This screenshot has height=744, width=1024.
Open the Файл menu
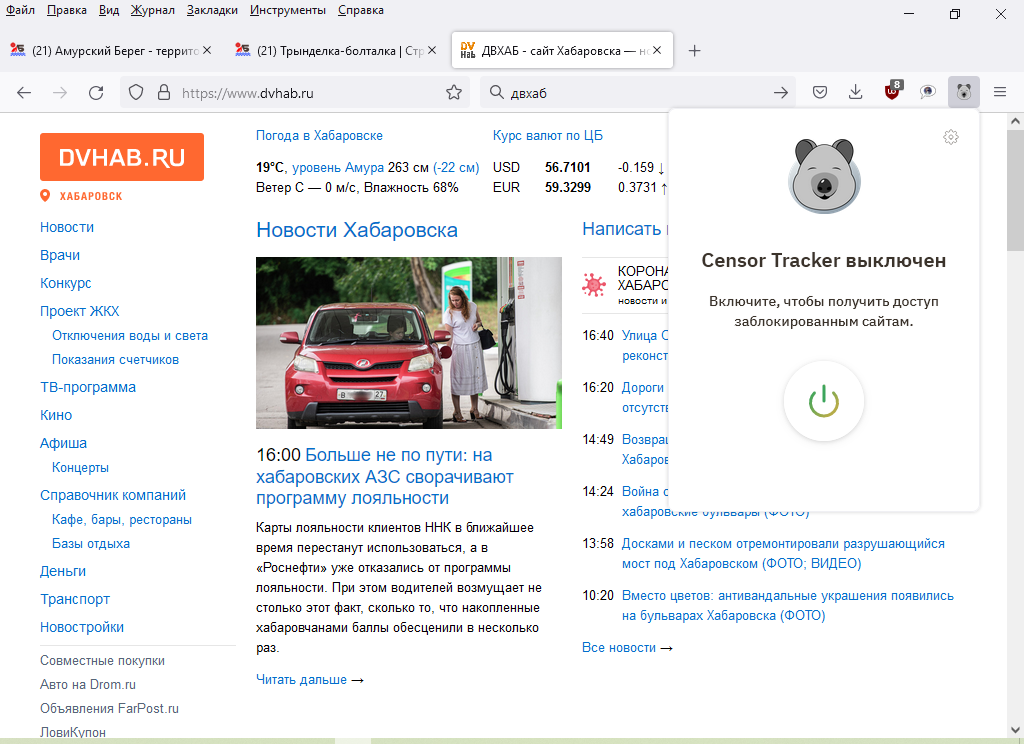(20, 10)
